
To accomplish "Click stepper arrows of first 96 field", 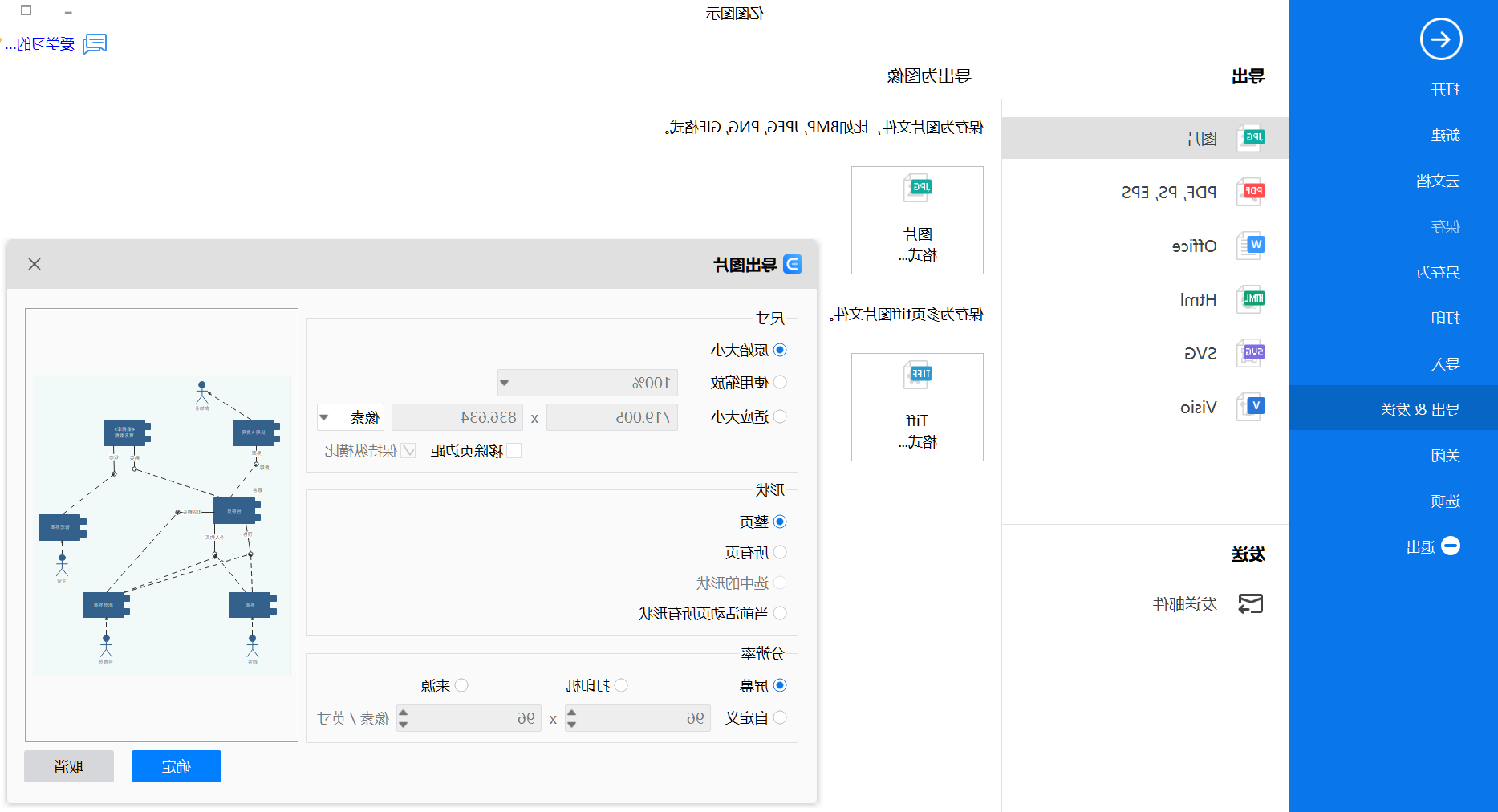I will click(x=571, y=718).
